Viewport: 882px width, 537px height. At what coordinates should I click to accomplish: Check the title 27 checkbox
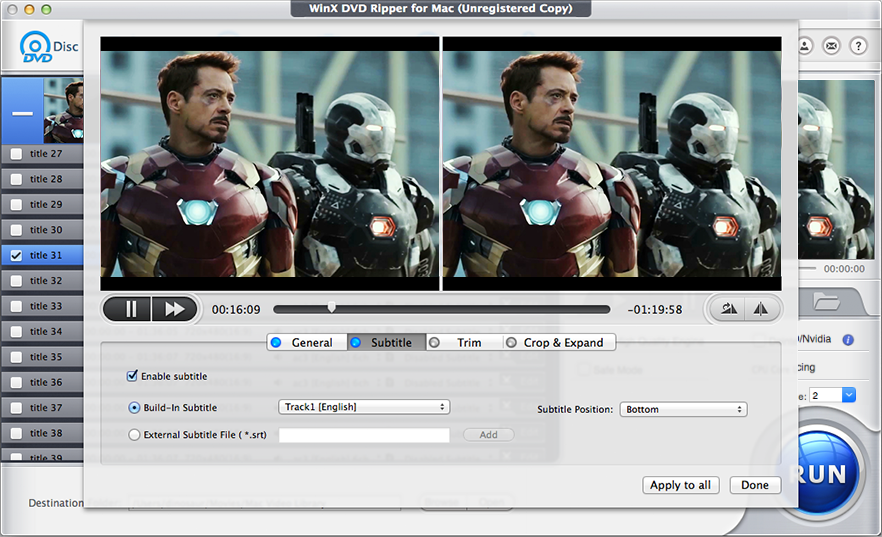[x=16, y=154]
